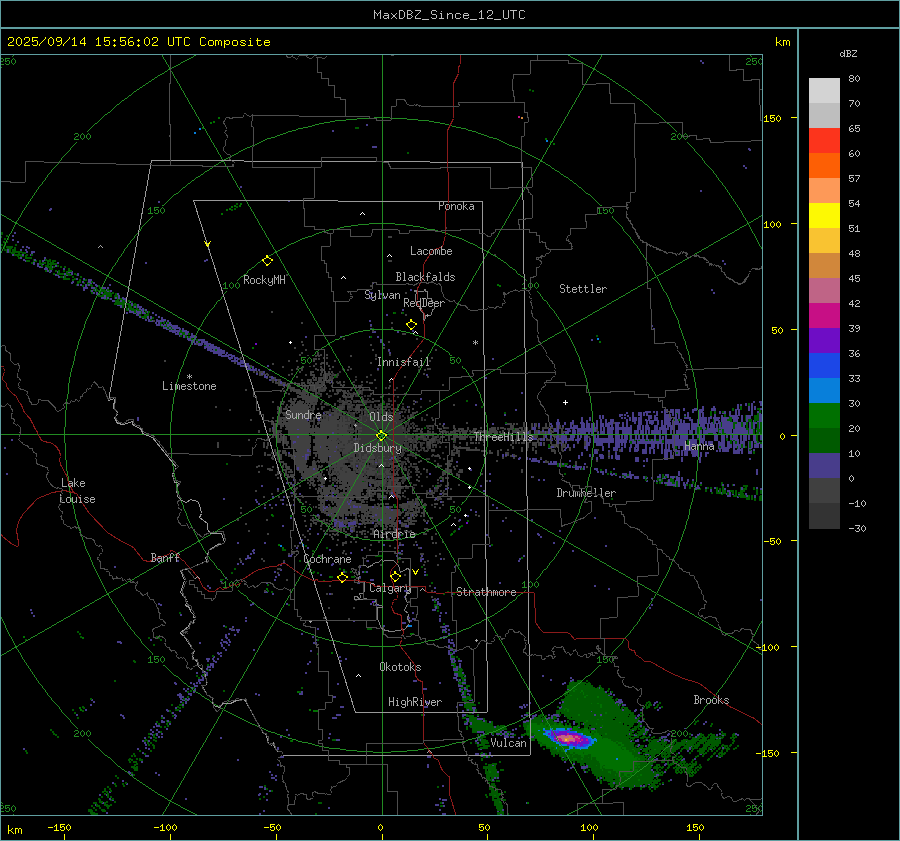Click the timestamp 2025/09/14 15:56:02 UTC Composite
Viewport: 900px width, 841px height.
139,42
